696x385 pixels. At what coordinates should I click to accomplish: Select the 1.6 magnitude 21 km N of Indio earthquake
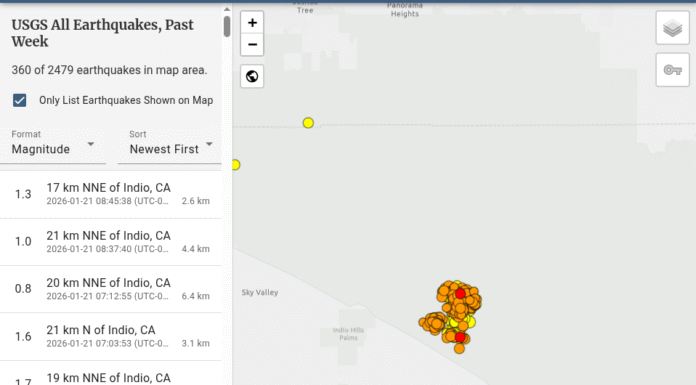pos(111,337)
